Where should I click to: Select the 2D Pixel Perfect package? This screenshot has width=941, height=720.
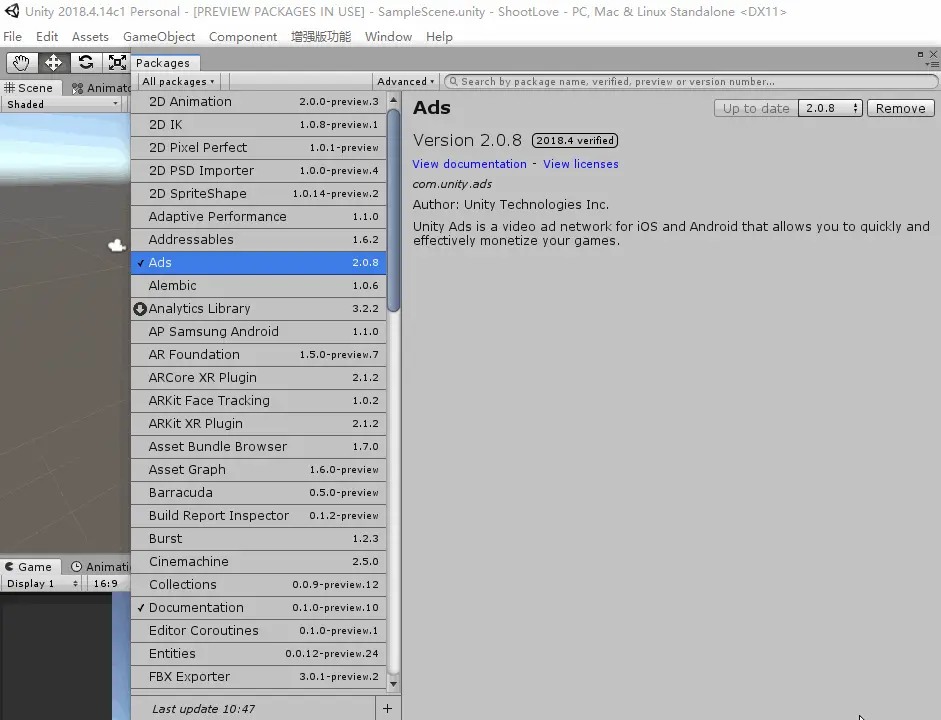point(259,148)
